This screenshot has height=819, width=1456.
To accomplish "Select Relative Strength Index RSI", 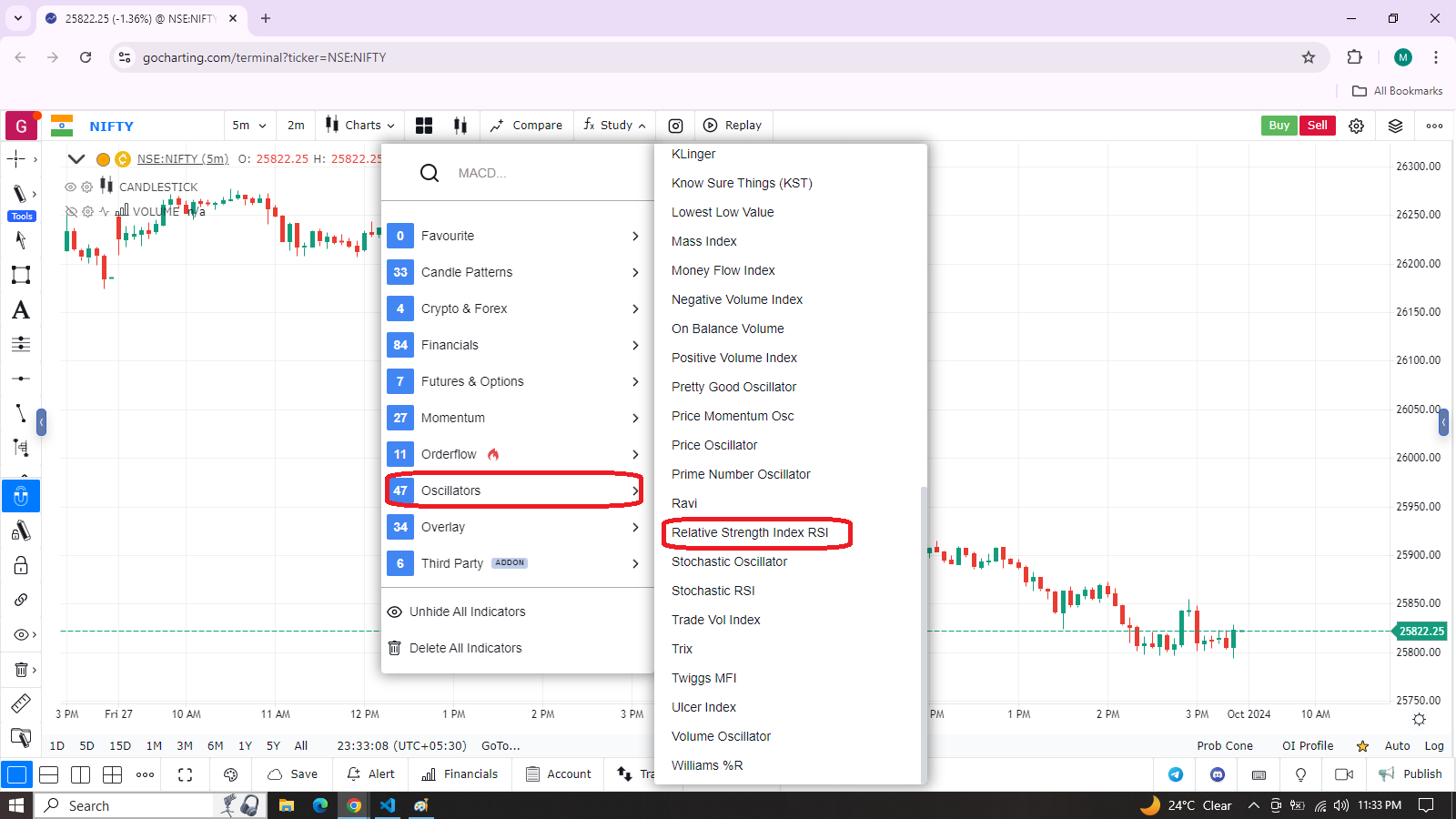I will pos(750,532).
